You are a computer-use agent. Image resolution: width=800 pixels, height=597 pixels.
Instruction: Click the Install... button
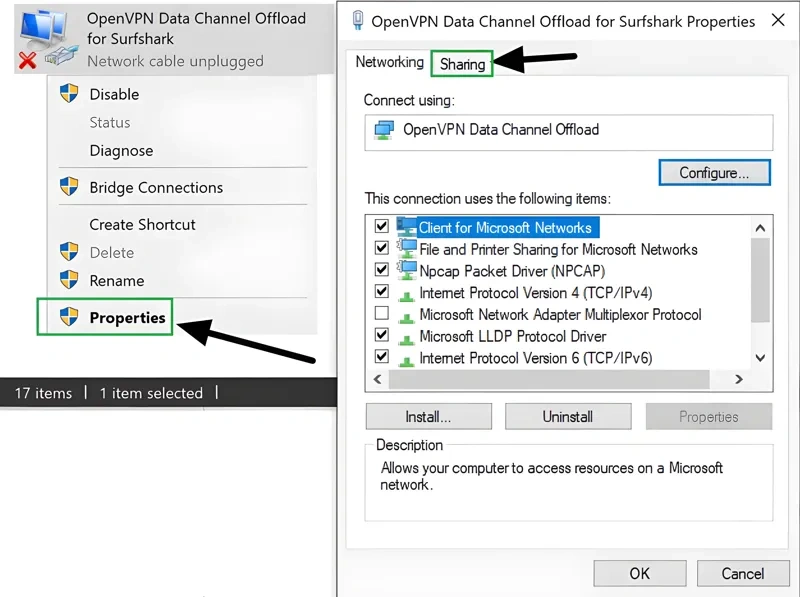(429, 416)
